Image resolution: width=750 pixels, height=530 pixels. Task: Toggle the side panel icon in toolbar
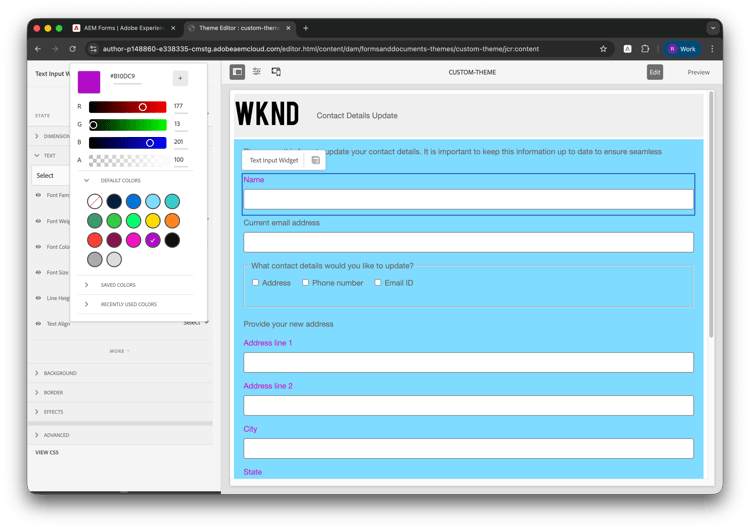pos(237,72)
